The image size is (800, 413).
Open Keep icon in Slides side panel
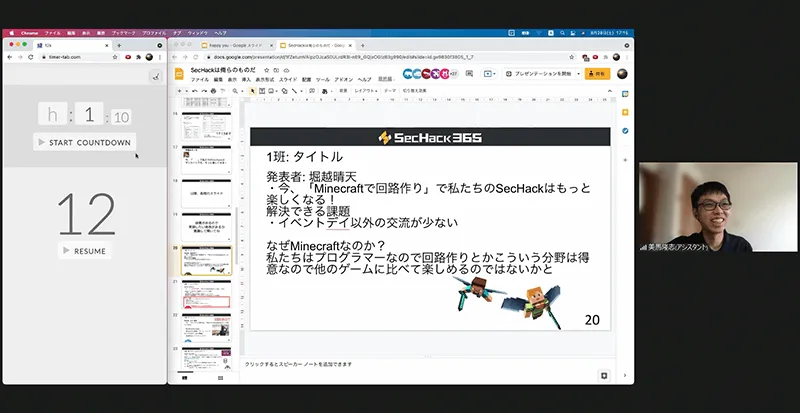(625, 112)
